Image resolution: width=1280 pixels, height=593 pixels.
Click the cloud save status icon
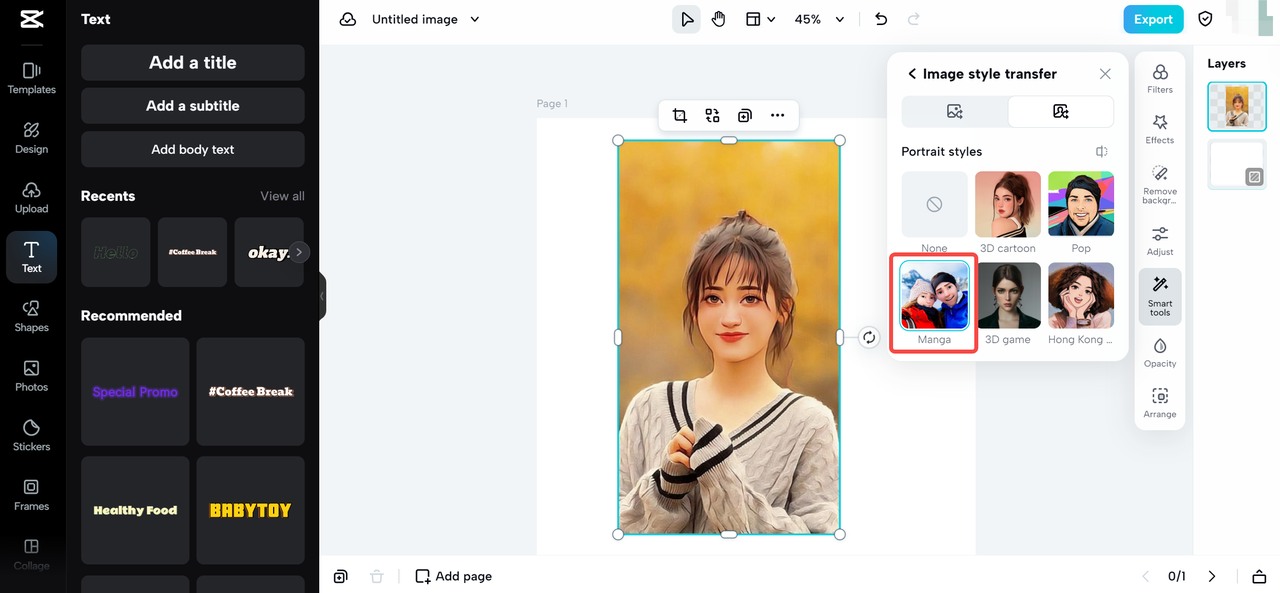(x=348, y=19)
